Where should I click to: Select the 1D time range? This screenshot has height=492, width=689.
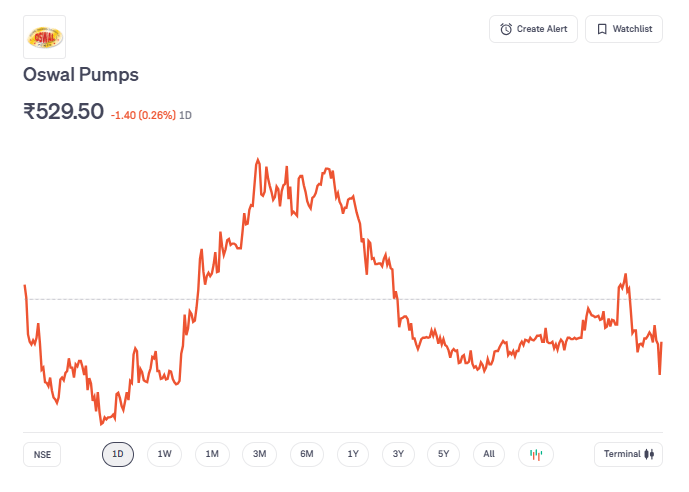click(118, 454)
